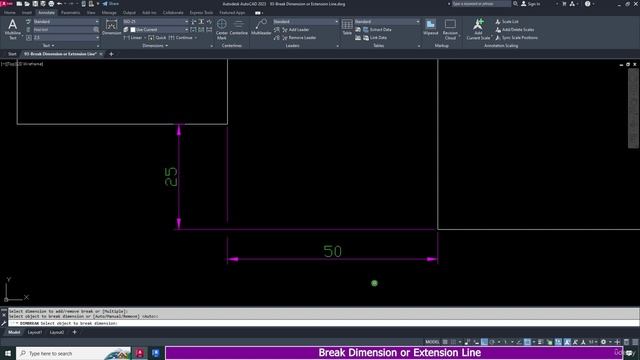This screenshot has height=360, width=640.
Task: Click the keyword or phrase search box
Action: tap(481, 4)
